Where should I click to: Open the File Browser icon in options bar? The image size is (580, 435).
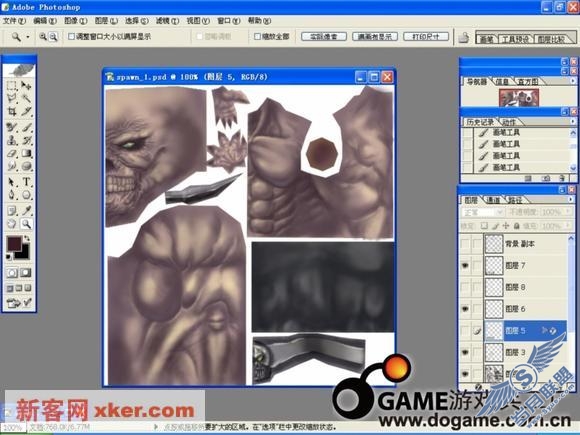tap(464, 37)
